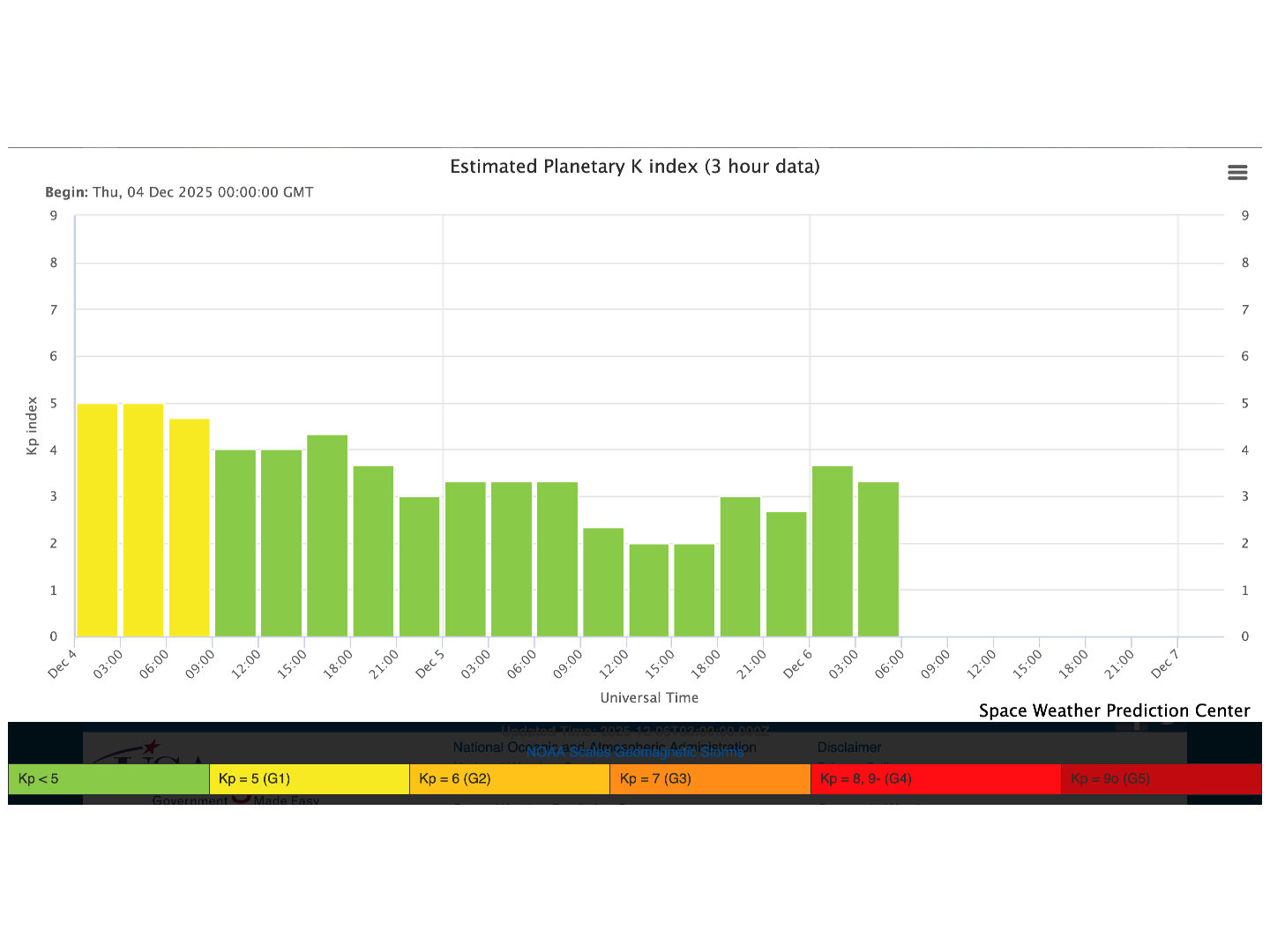Click the NOAA Scales Geomagnetic Storms link
The height and width of the screenshot is (952, 1270).
click(634, 752)
